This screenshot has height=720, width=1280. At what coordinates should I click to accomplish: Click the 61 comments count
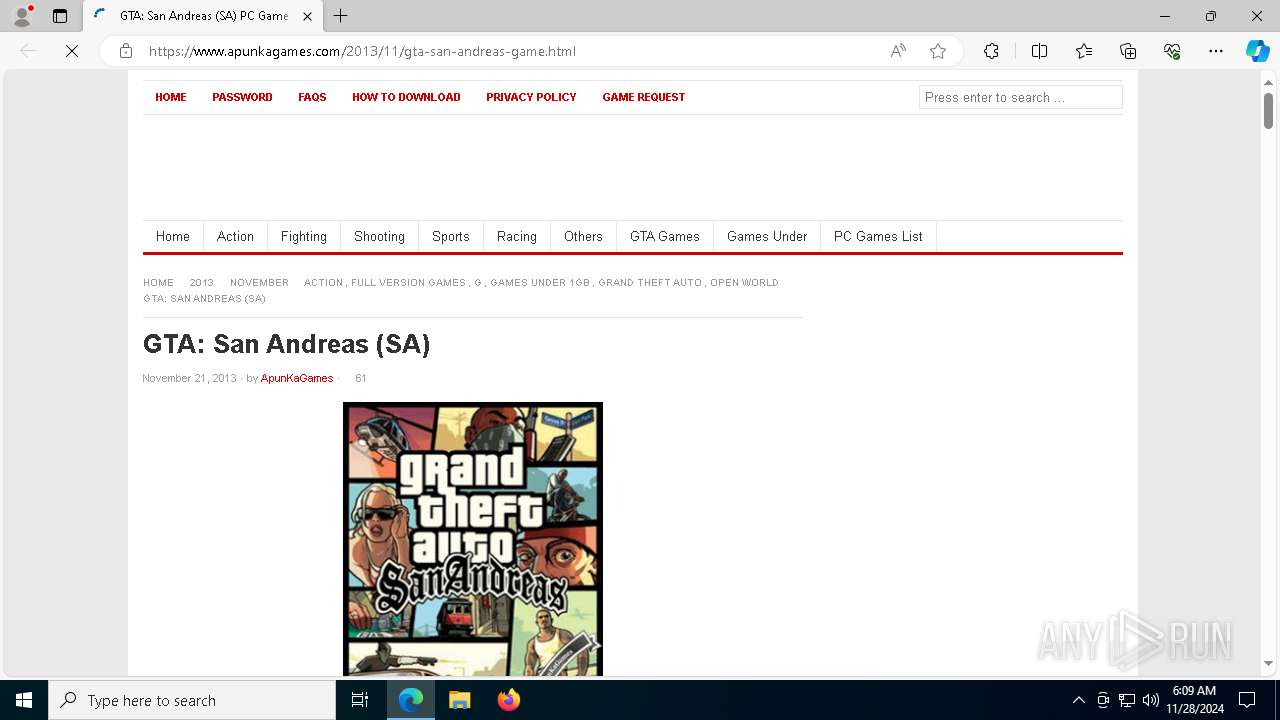click(x=361, y=378)
